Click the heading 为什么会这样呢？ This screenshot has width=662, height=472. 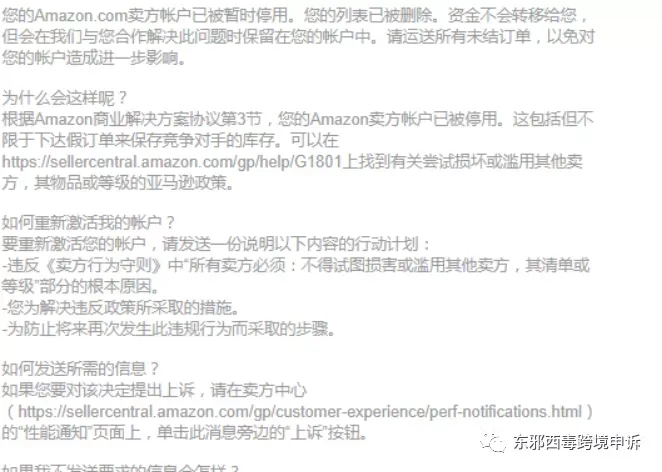coord(65,98)
